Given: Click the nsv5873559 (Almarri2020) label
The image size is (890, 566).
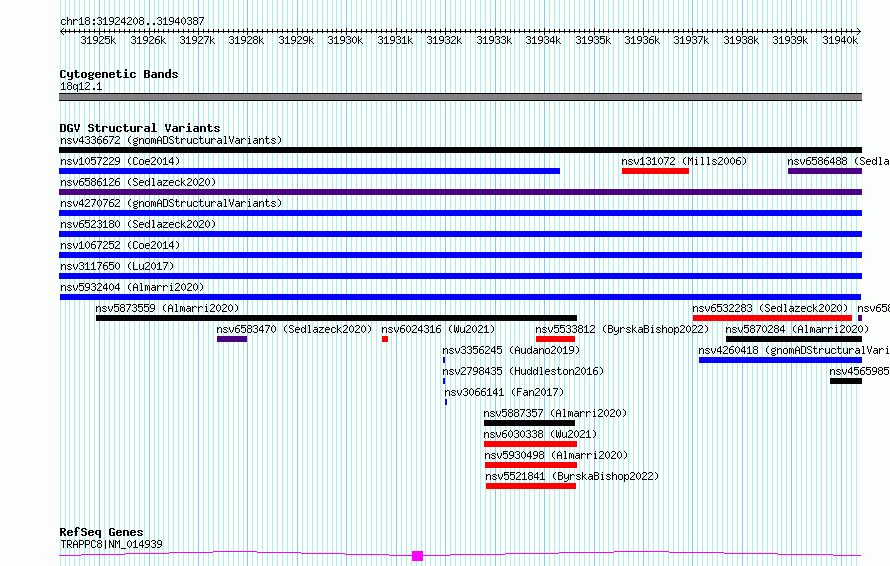Looking at the screenshot, I should click(x=167, y=308).
